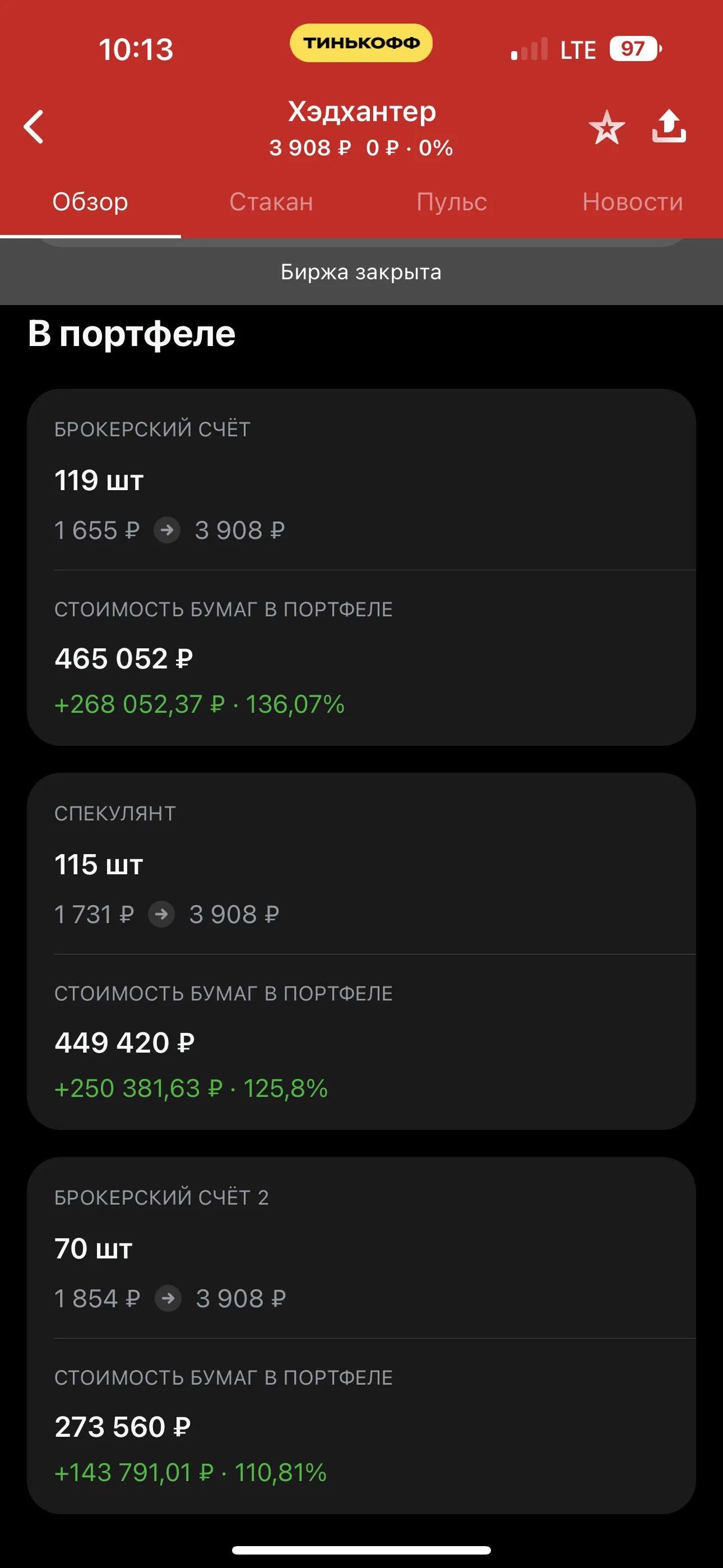
Task: Switch to the Стакан tab
Action: (271, 201)
